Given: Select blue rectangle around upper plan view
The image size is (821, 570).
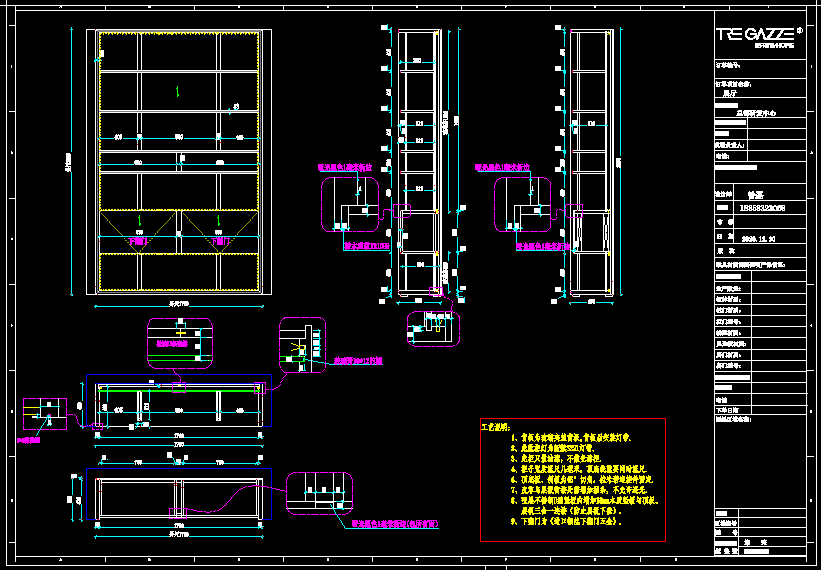Looking at the screenshot, I should (179, 400).
